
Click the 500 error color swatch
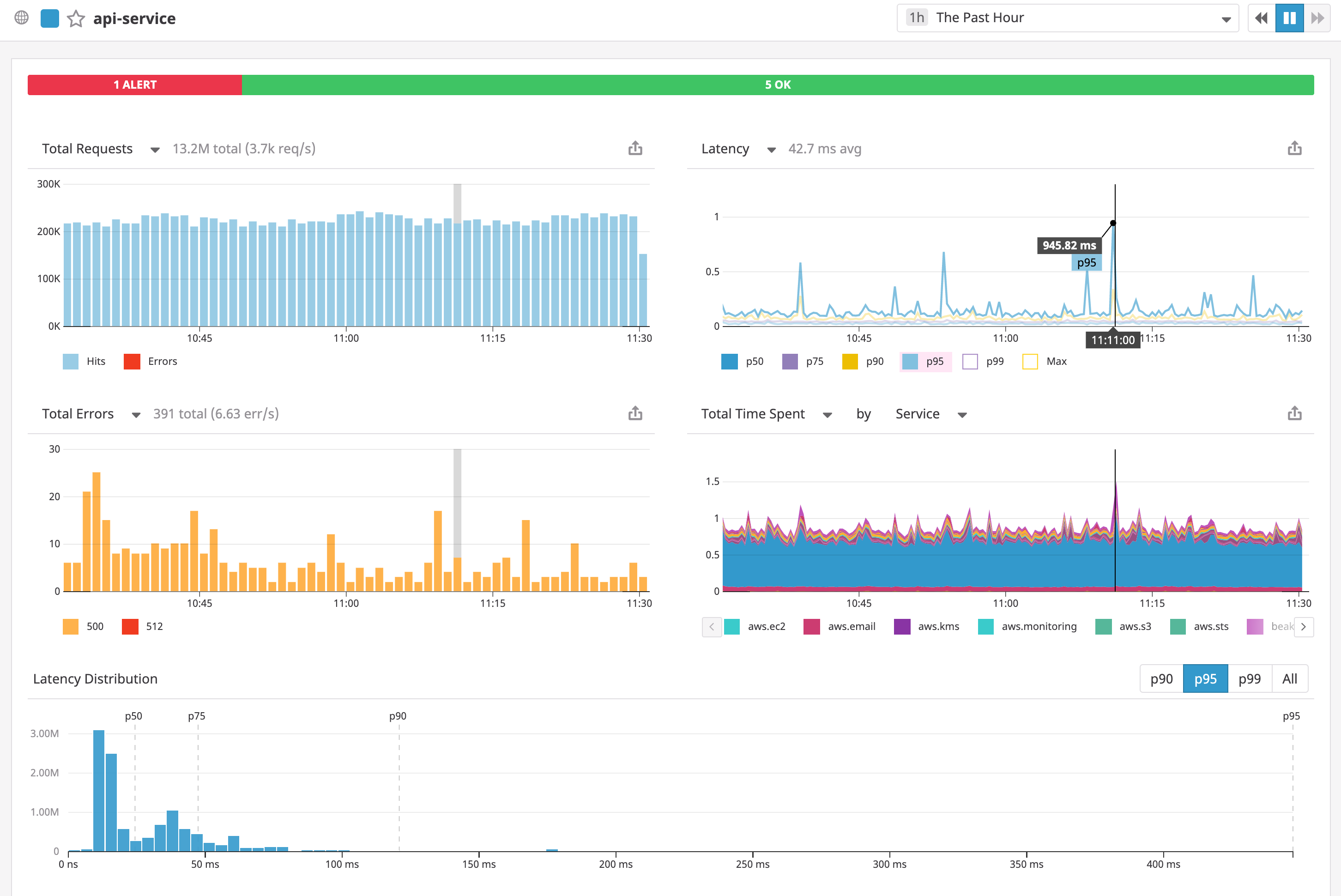70,626
